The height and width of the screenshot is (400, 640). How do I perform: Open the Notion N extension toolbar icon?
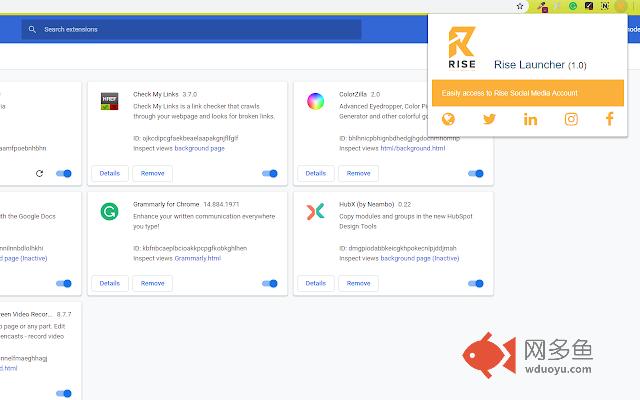tap(605, 6)
